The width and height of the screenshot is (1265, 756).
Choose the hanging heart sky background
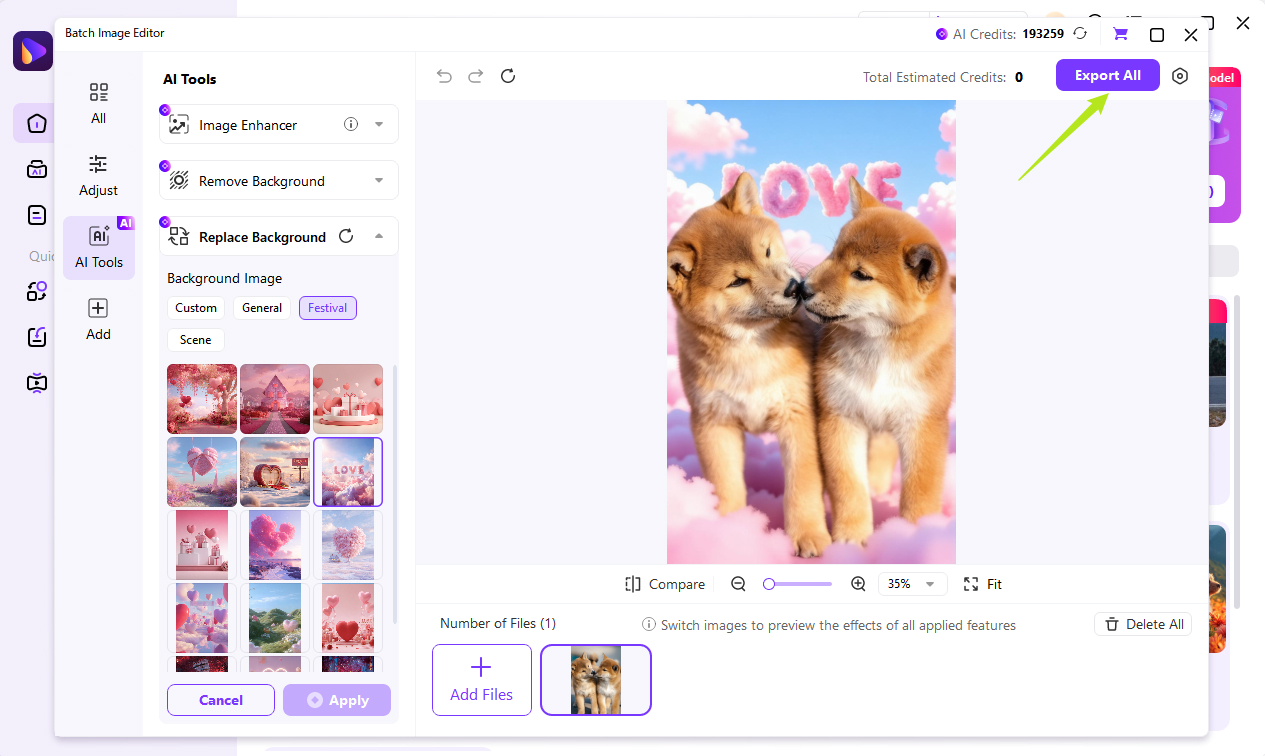point(202,472)
